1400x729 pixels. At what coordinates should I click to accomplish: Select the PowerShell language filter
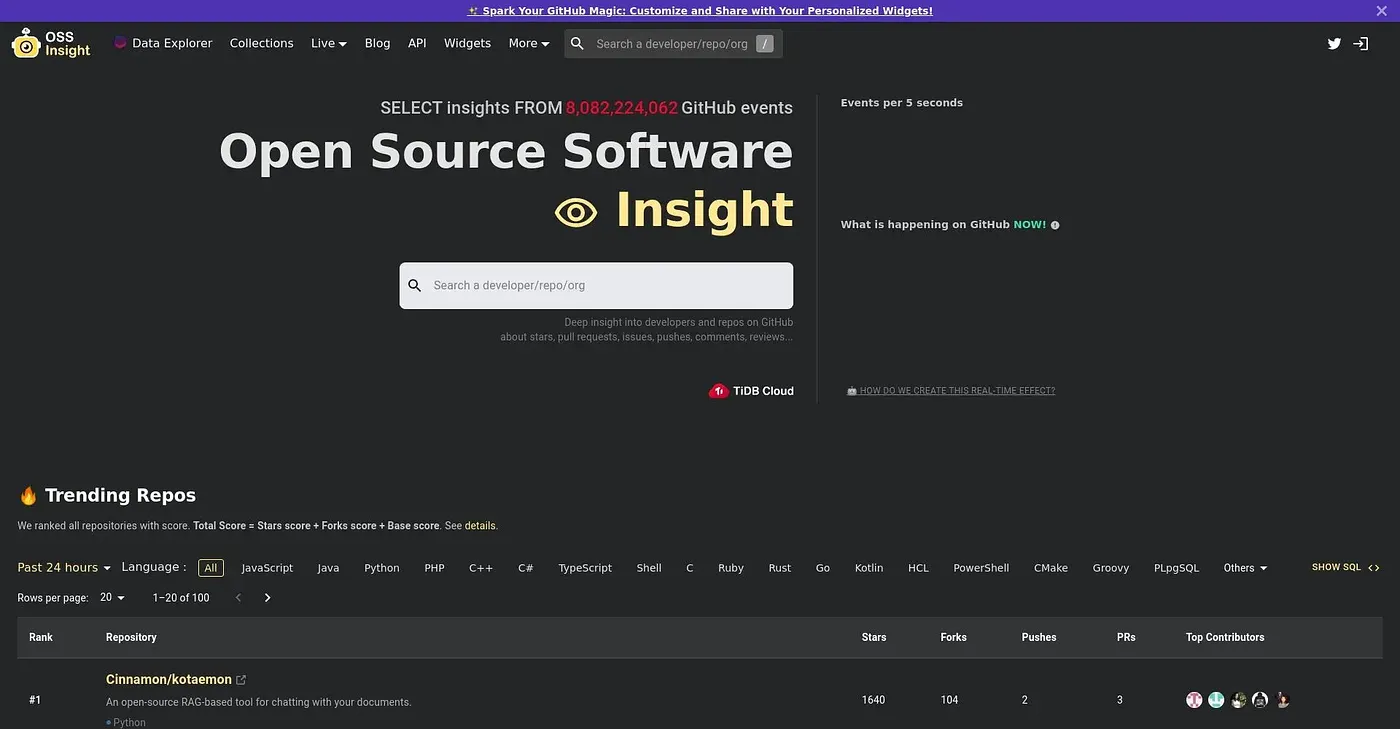tap(981, 568)
